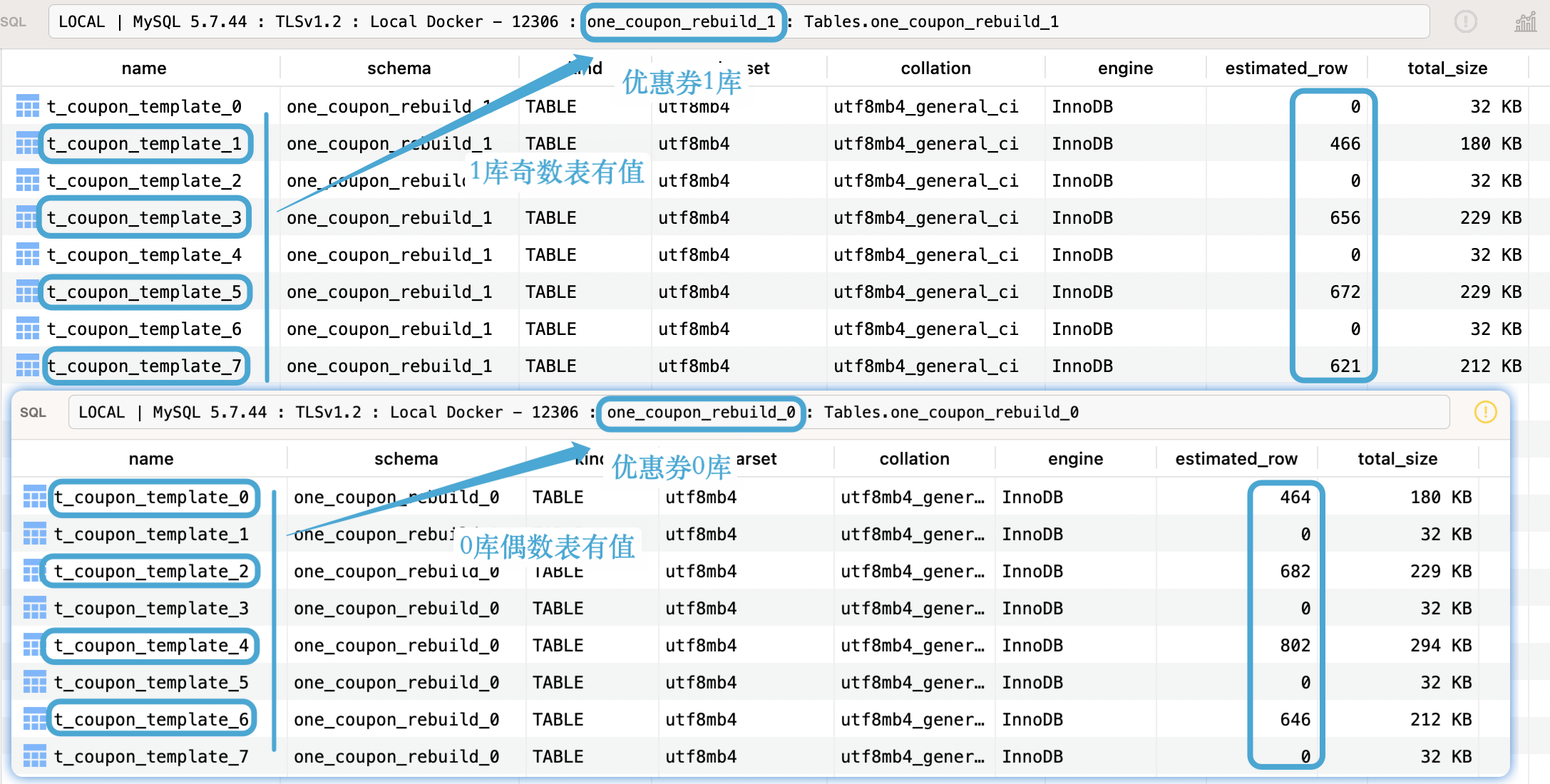The image size is (1550, 784).
Task: Click estimated_row value 621
Action: point(1345,366)
